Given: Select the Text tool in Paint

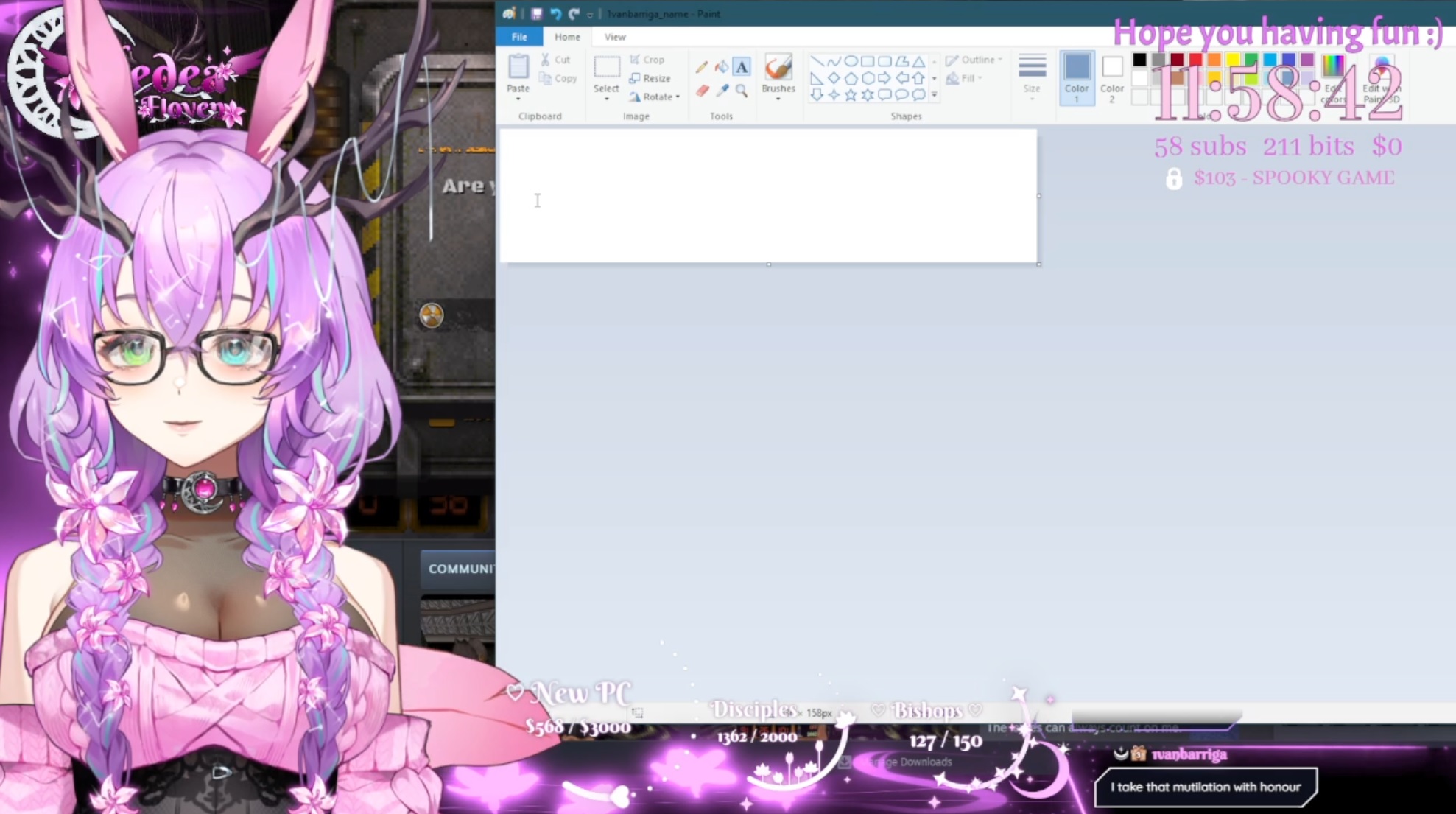Looking at the screenshot, I should click(x=742, y=67).
